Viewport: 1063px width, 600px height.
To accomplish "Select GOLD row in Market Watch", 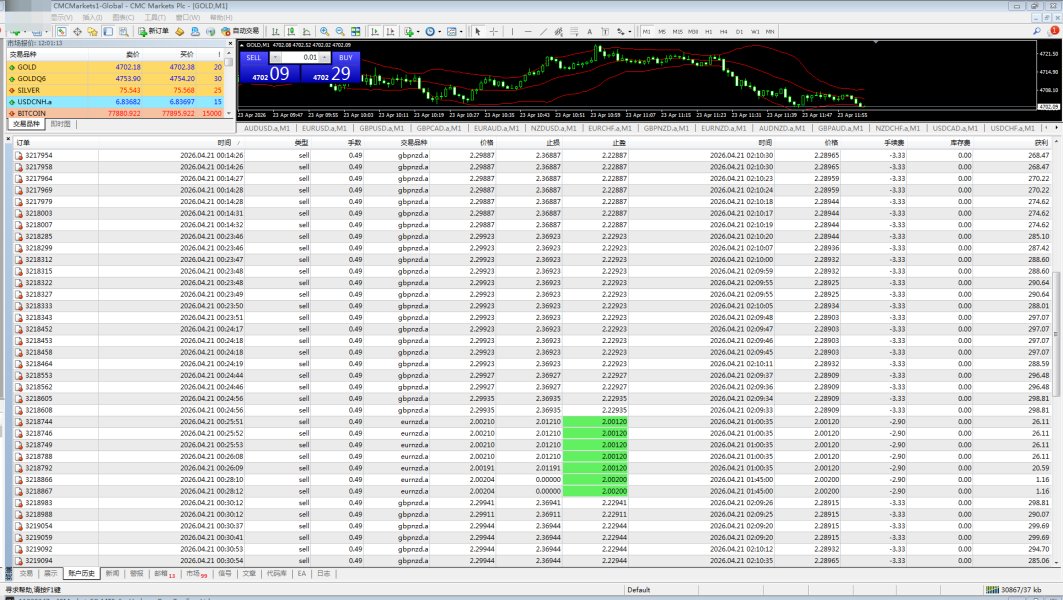I will pos(115,67).
